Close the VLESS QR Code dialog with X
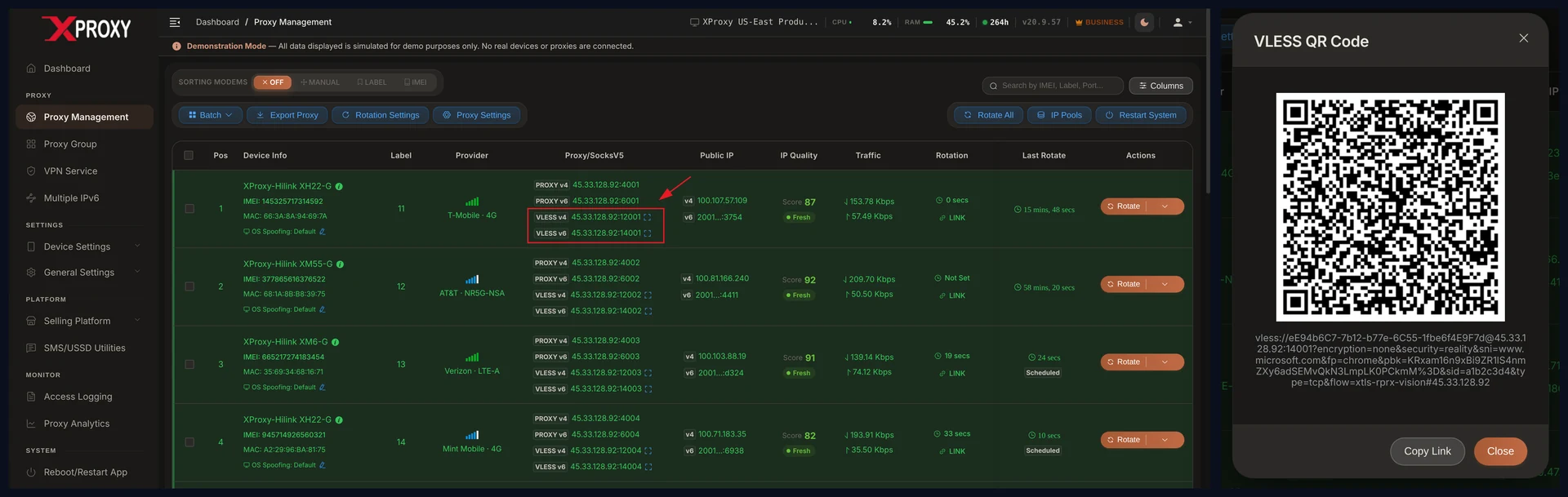The height and width of the screenshot is (497, 1568). [x=1523, y=38]
